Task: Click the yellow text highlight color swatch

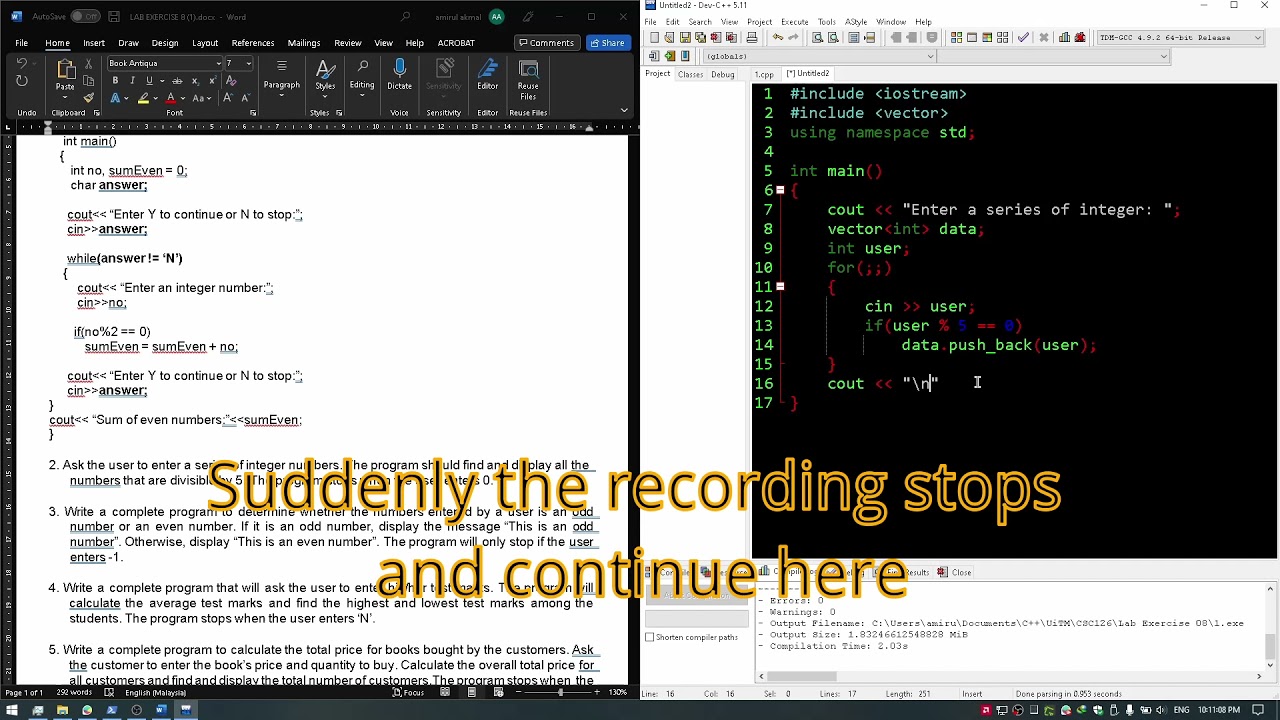Action: (143, 98)
